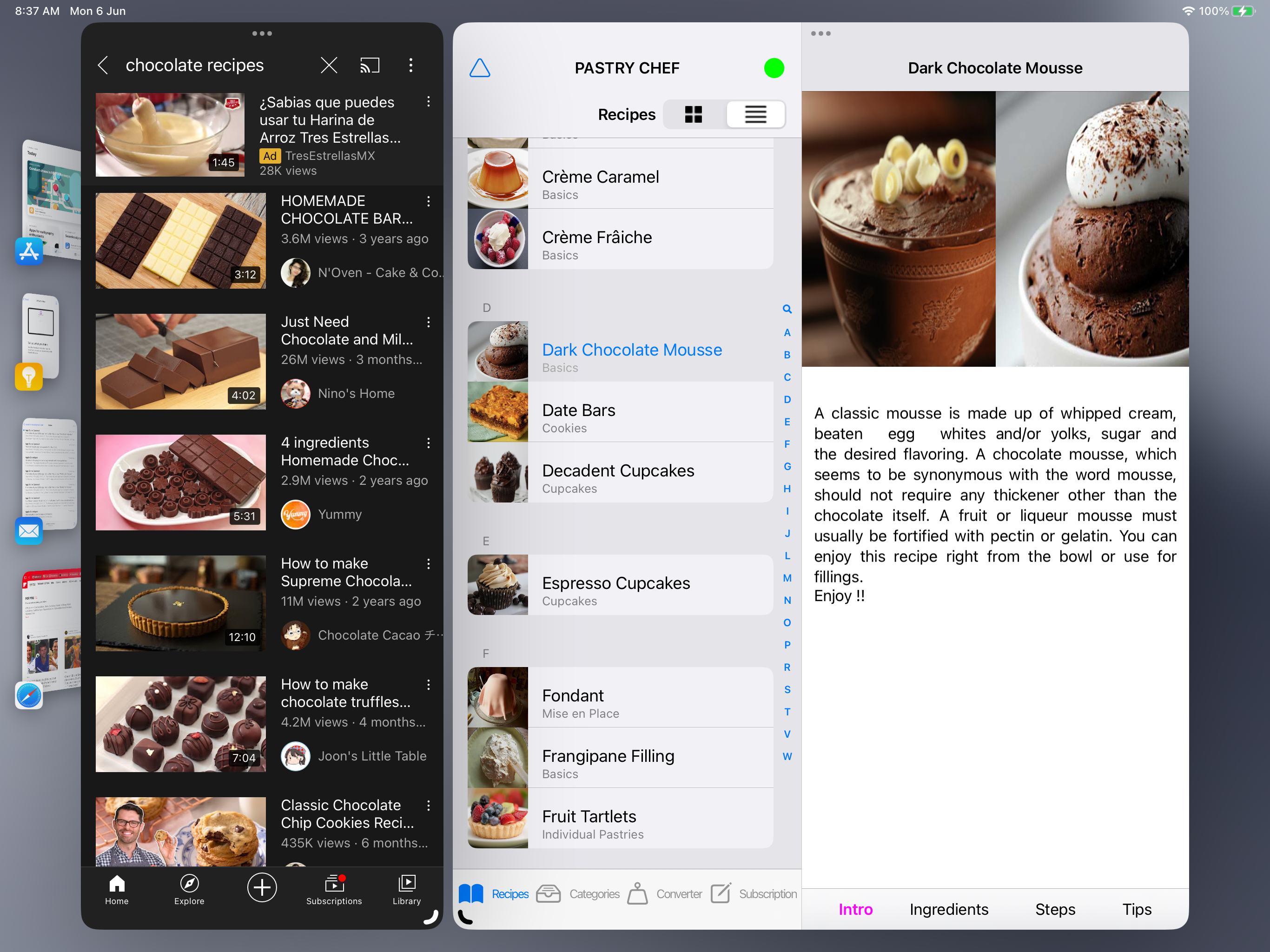
Task: Open Nino's Home channel avatar
Action: coord(296,394)
